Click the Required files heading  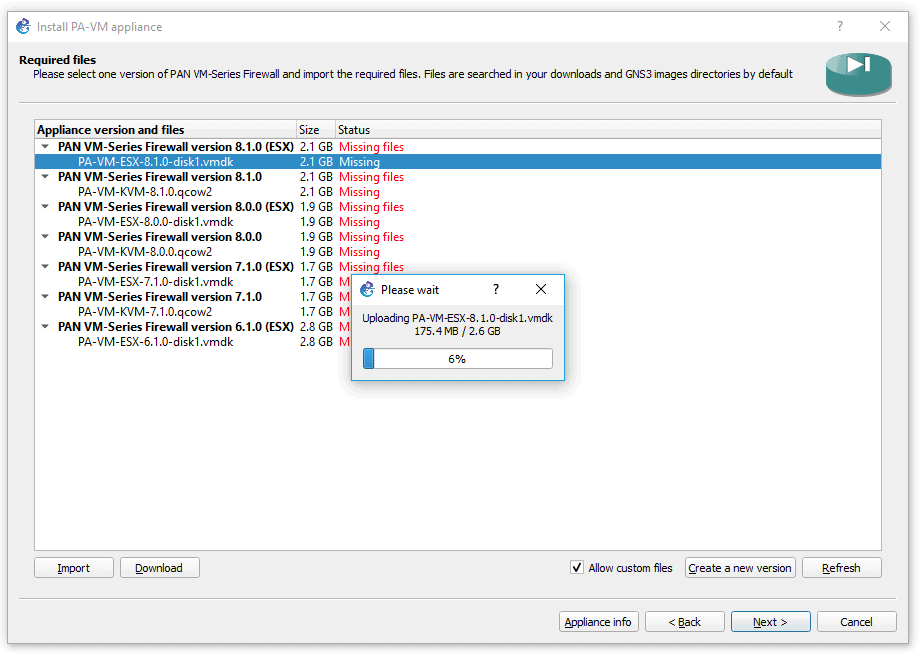(58, 59)
